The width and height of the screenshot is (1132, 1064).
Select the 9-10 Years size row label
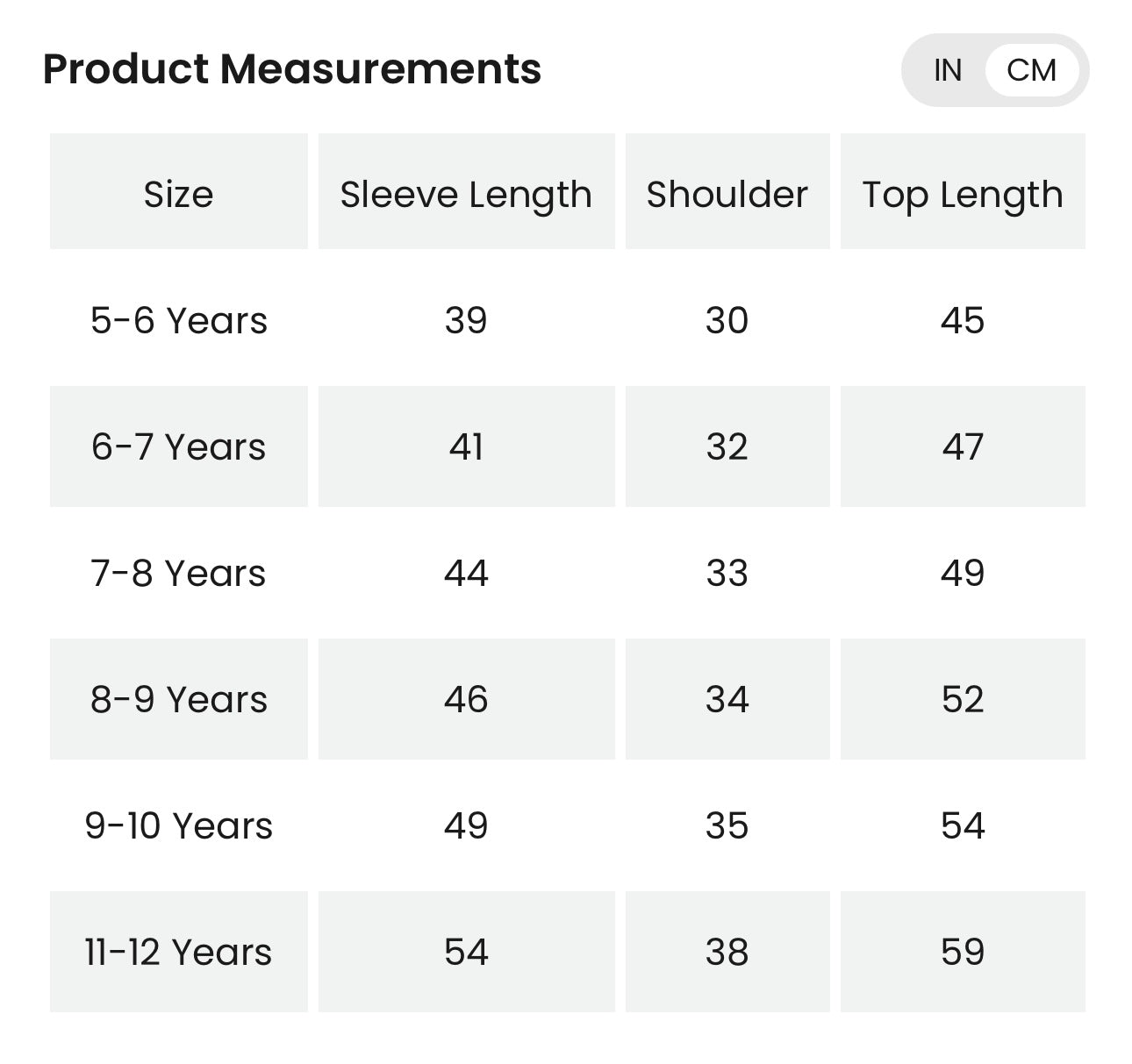click(x=179, y=825)
